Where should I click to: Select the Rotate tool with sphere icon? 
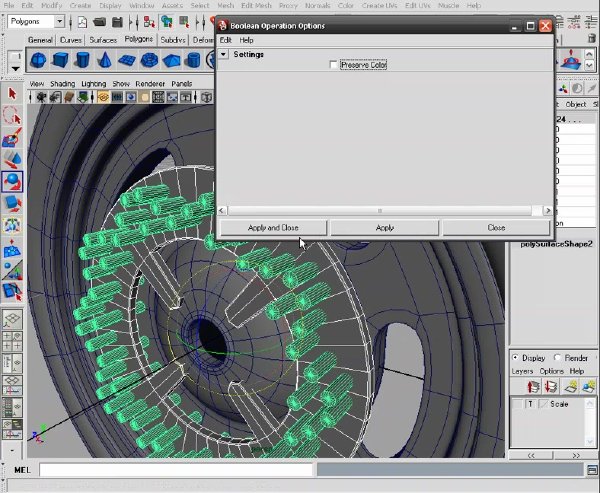point(12,181)
